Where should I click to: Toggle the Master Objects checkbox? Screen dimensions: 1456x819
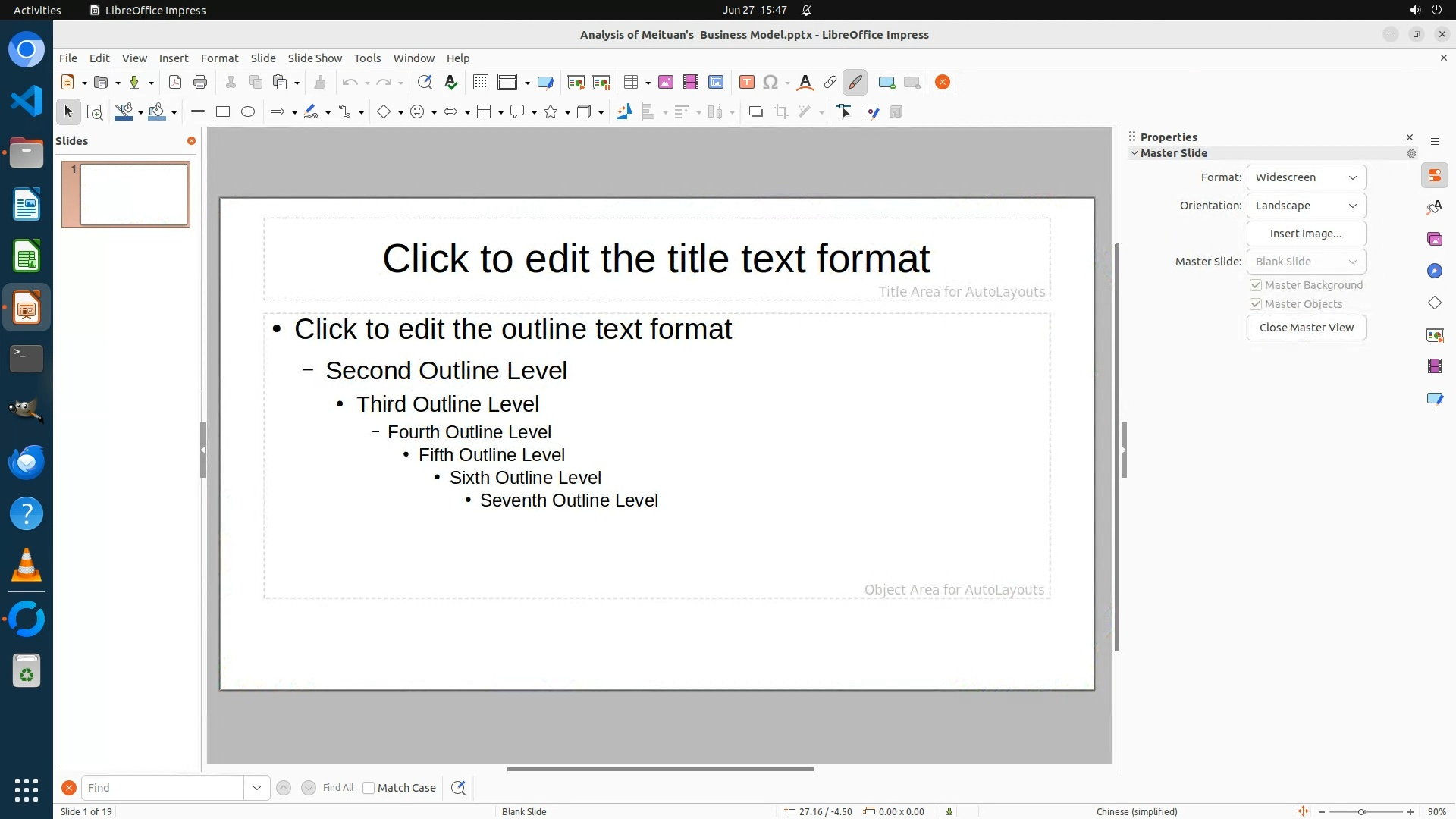1256,304
